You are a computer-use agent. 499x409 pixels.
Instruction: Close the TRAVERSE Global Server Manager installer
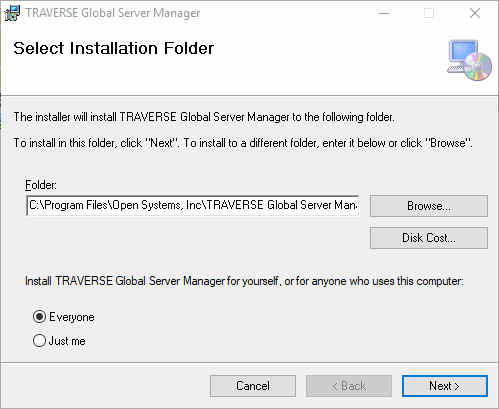[x=475, y=13]
